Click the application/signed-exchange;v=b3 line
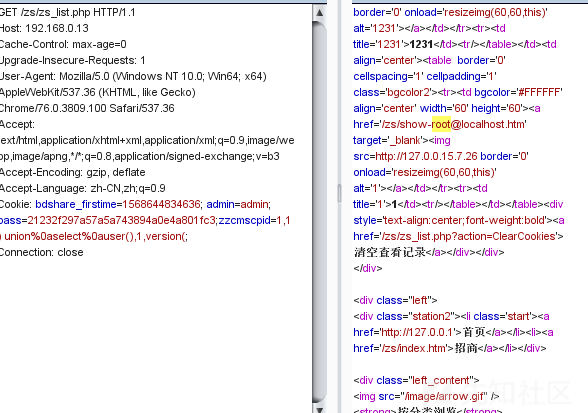Viewport: 588px width, 413px height. click(x=140, y=156)
